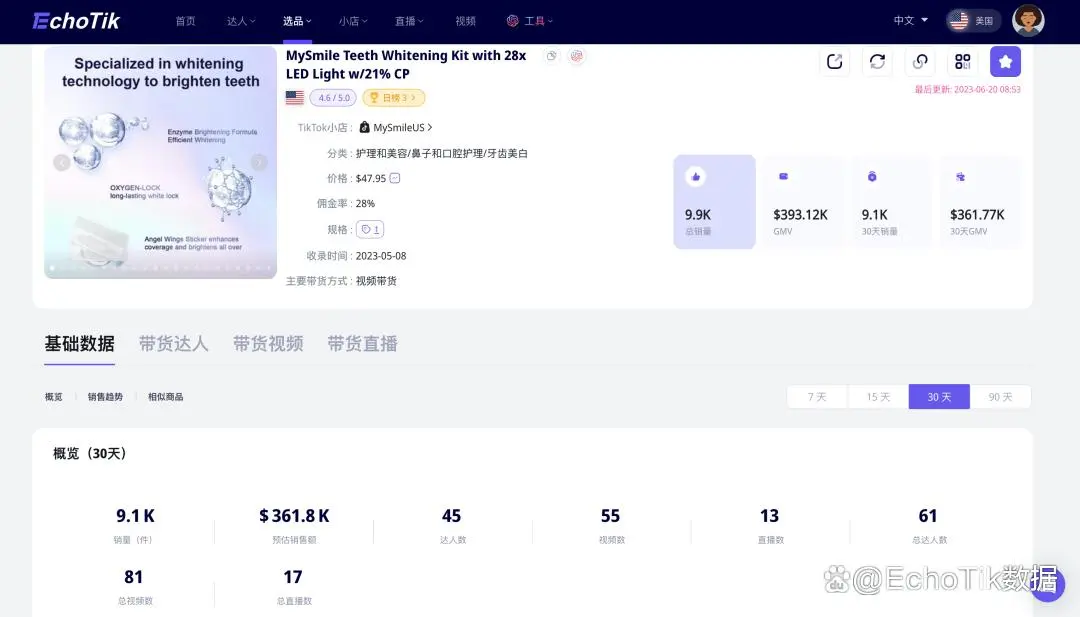The image size is (1080, 617).
Task: Expand the 达人 navigation menu
Action: pos(241,21)
